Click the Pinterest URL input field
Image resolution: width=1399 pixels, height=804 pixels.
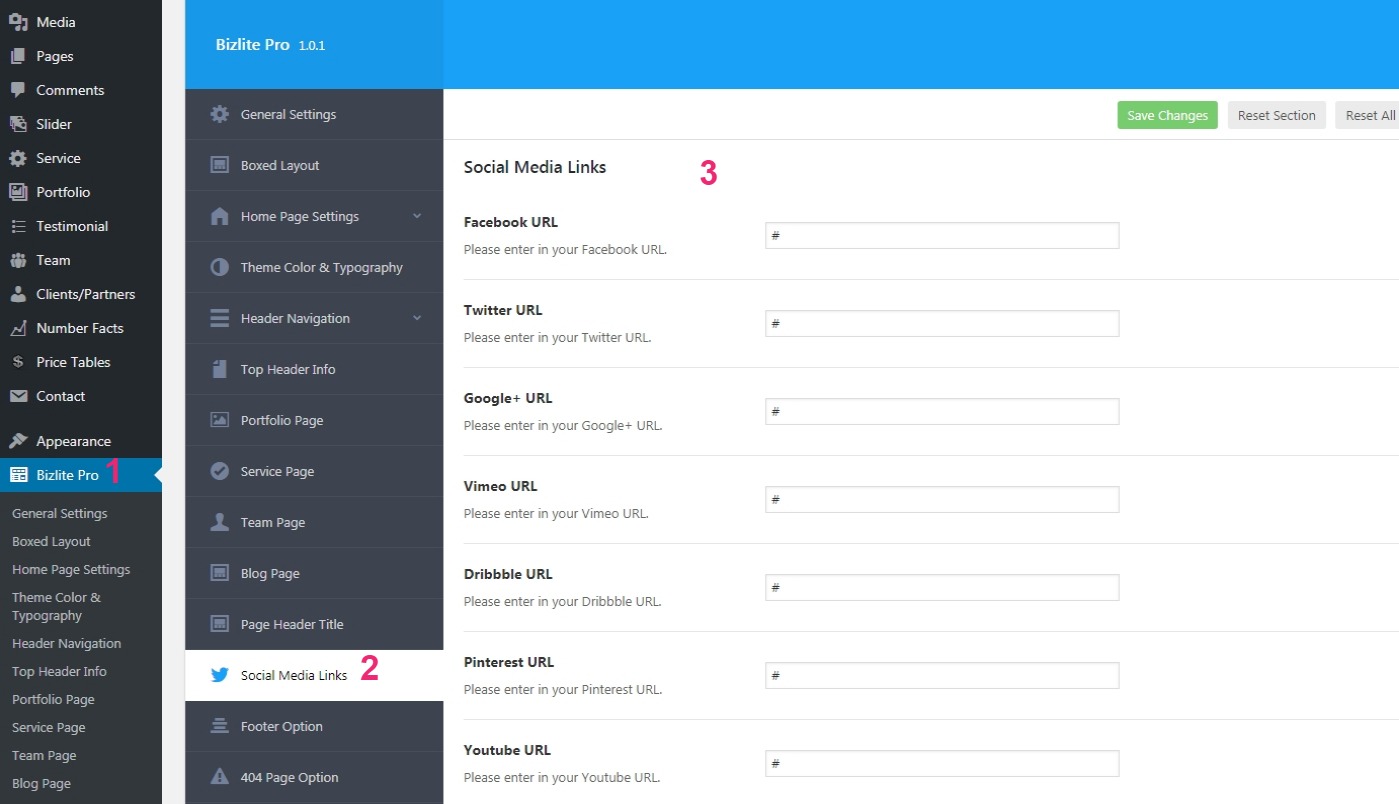click(x=942, y=675)
